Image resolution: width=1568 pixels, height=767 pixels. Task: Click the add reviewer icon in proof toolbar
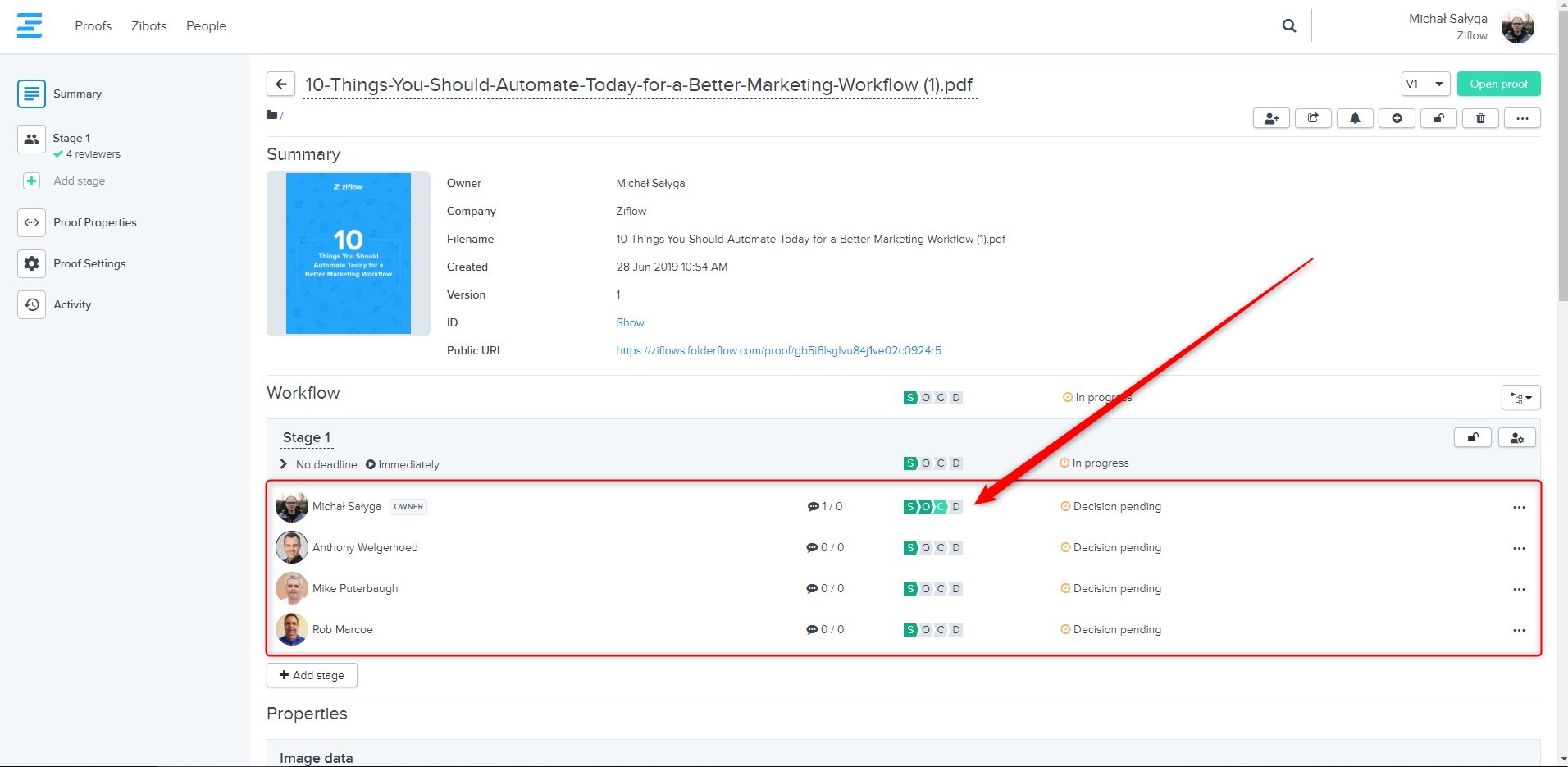[1271, 118]
